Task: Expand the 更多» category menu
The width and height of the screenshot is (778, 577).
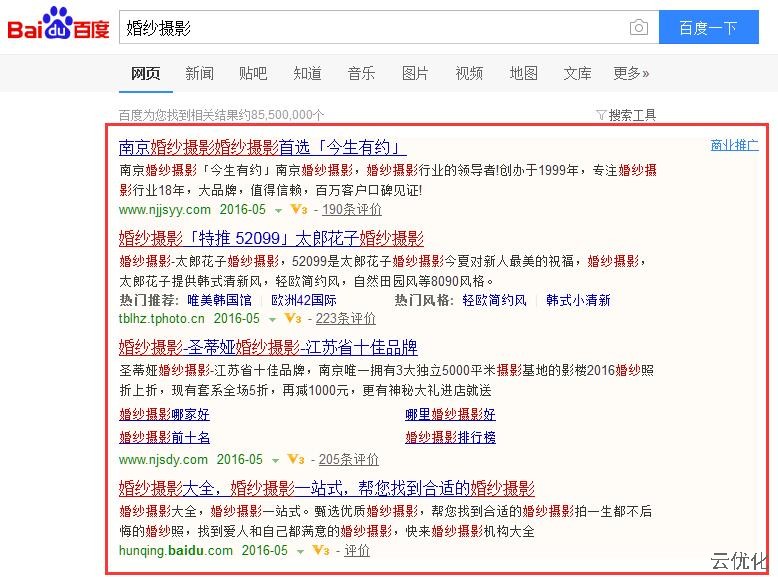Action: (x=630, y=73)
